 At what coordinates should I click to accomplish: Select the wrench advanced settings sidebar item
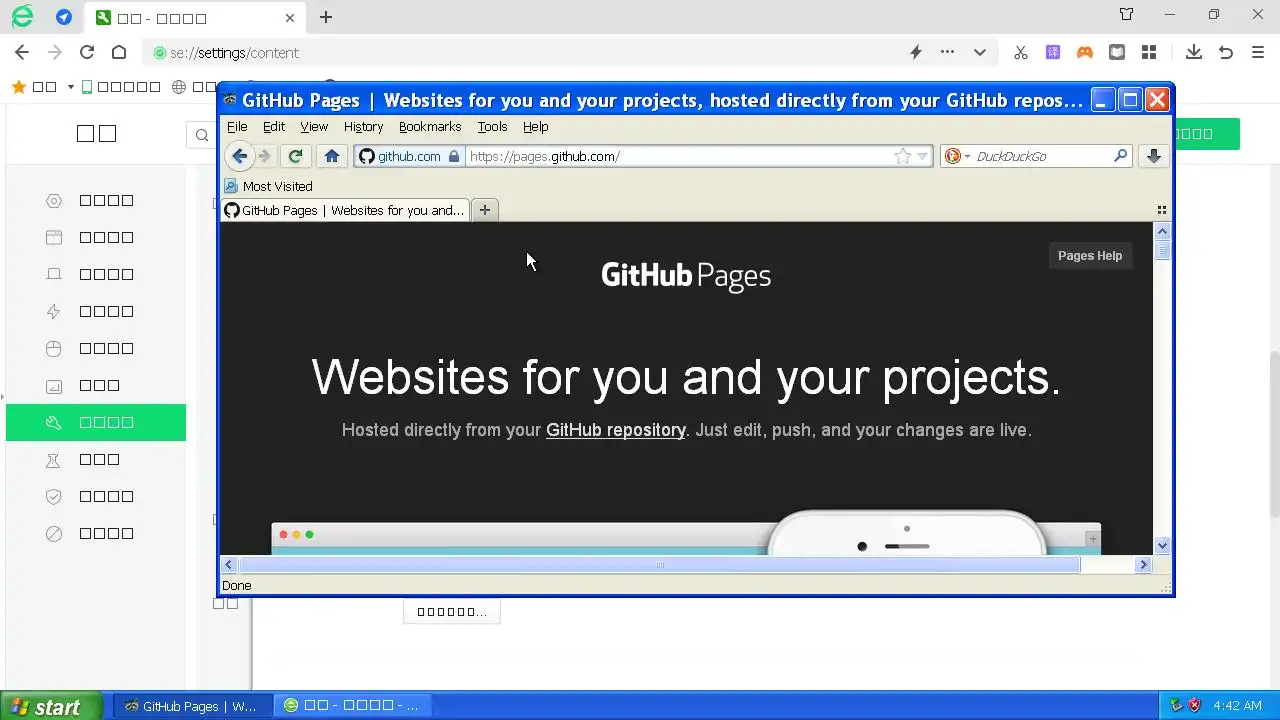point(96,422)
